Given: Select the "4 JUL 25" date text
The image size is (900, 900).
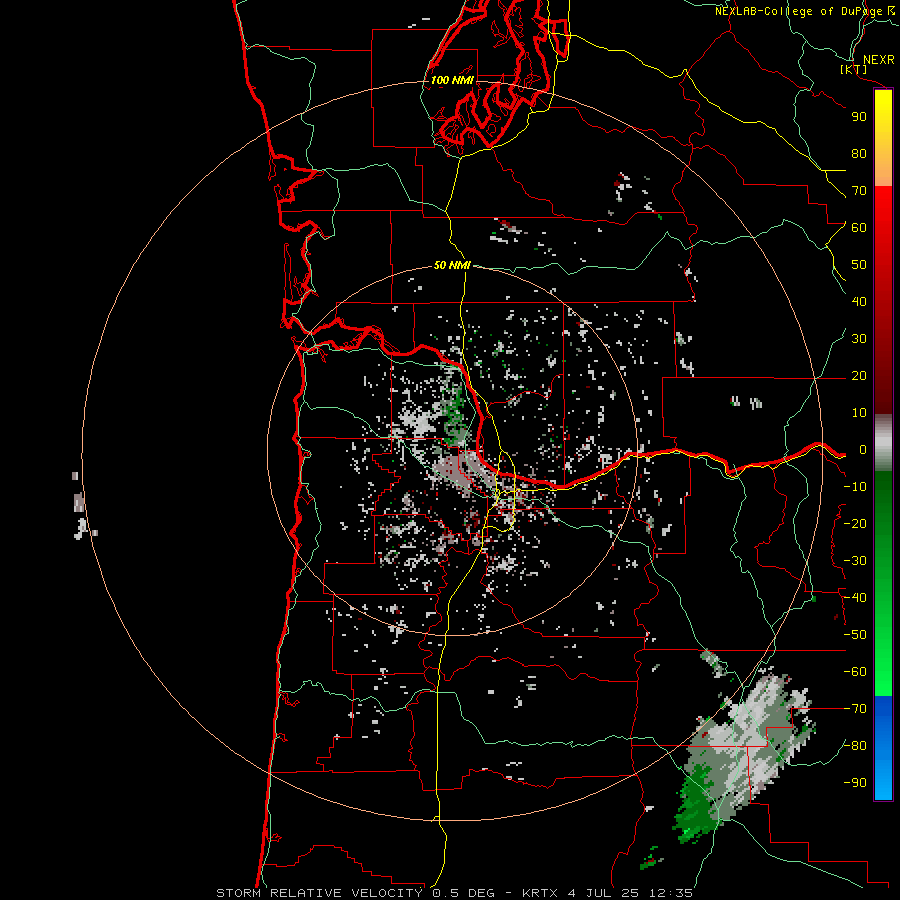Looking at the screenshot, I should click(604, 893).
